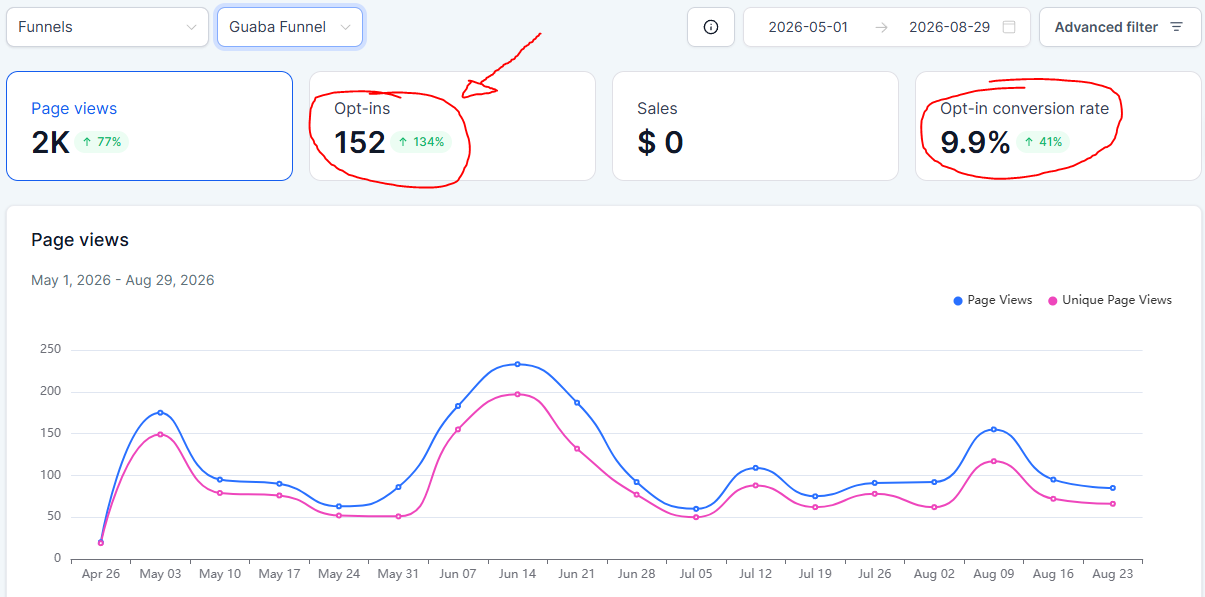Click the Page views chart heading
Viewport: 1205px width, 597px height.
point(80,240)
